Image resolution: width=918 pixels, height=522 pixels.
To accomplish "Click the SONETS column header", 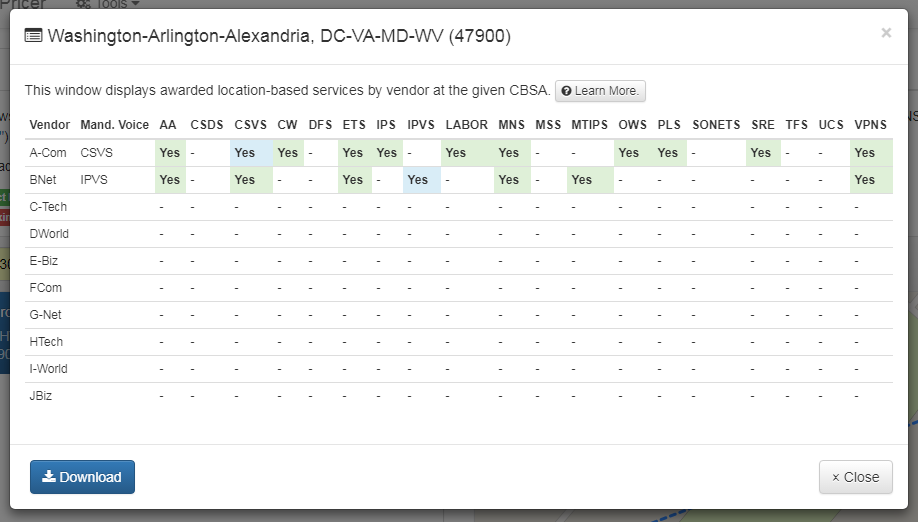I will (716, 125).
